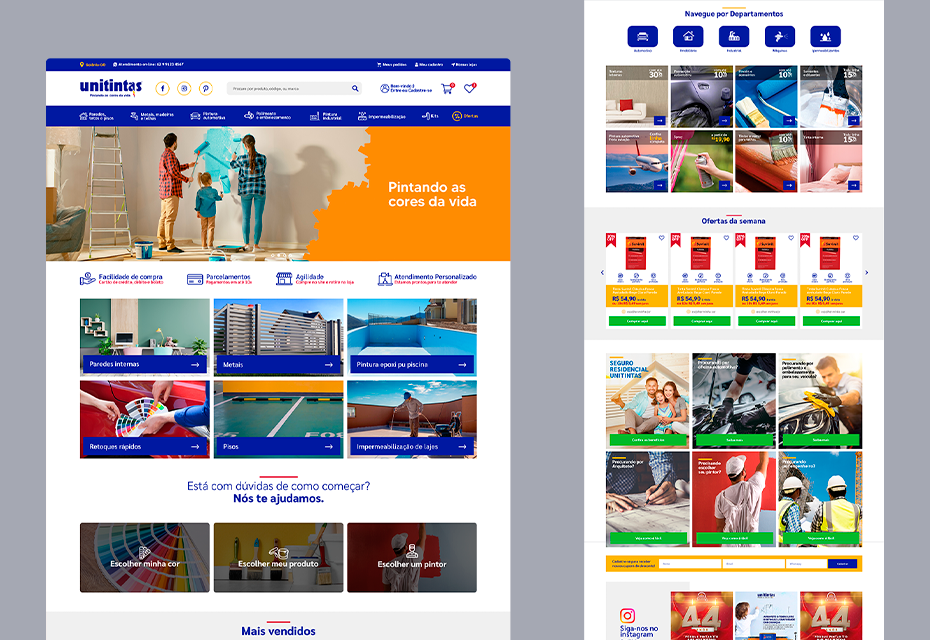This screenshot has width=930, height=640.
Task: Click Nossas lojas link in top bar
Action: (464, 65)
